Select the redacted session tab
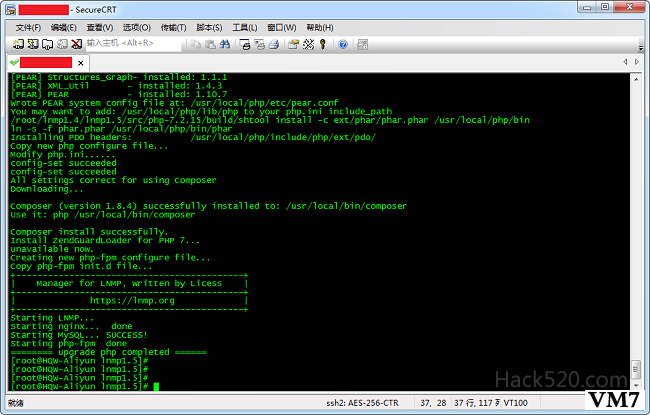This screenshot has height=415, width=650. point(46,63)
